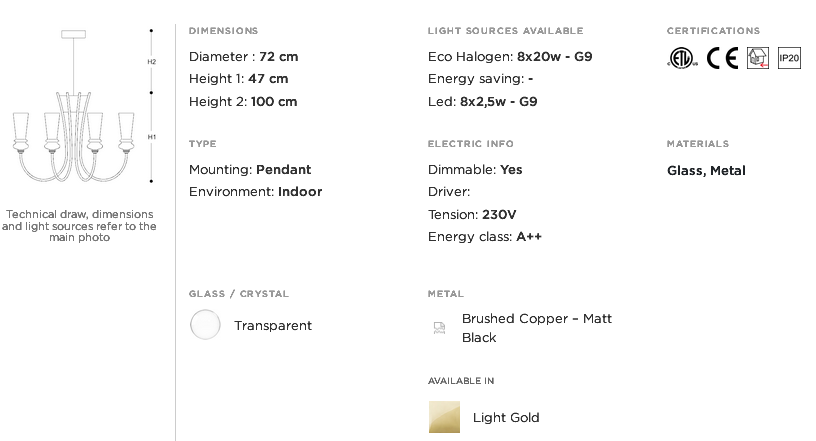Click the Energy class A++ value
The image size is (816, 441).
(x=529, y=237)
